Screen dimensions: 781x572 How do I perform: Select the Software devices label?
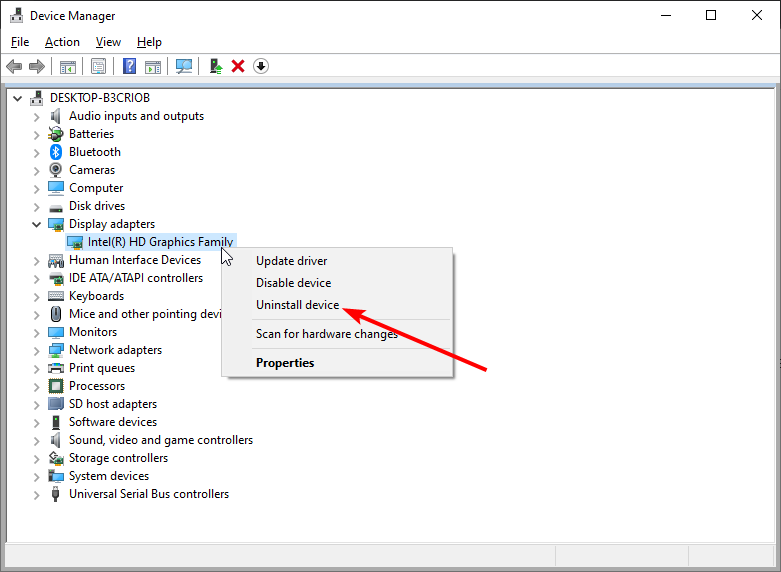[113, 422]
